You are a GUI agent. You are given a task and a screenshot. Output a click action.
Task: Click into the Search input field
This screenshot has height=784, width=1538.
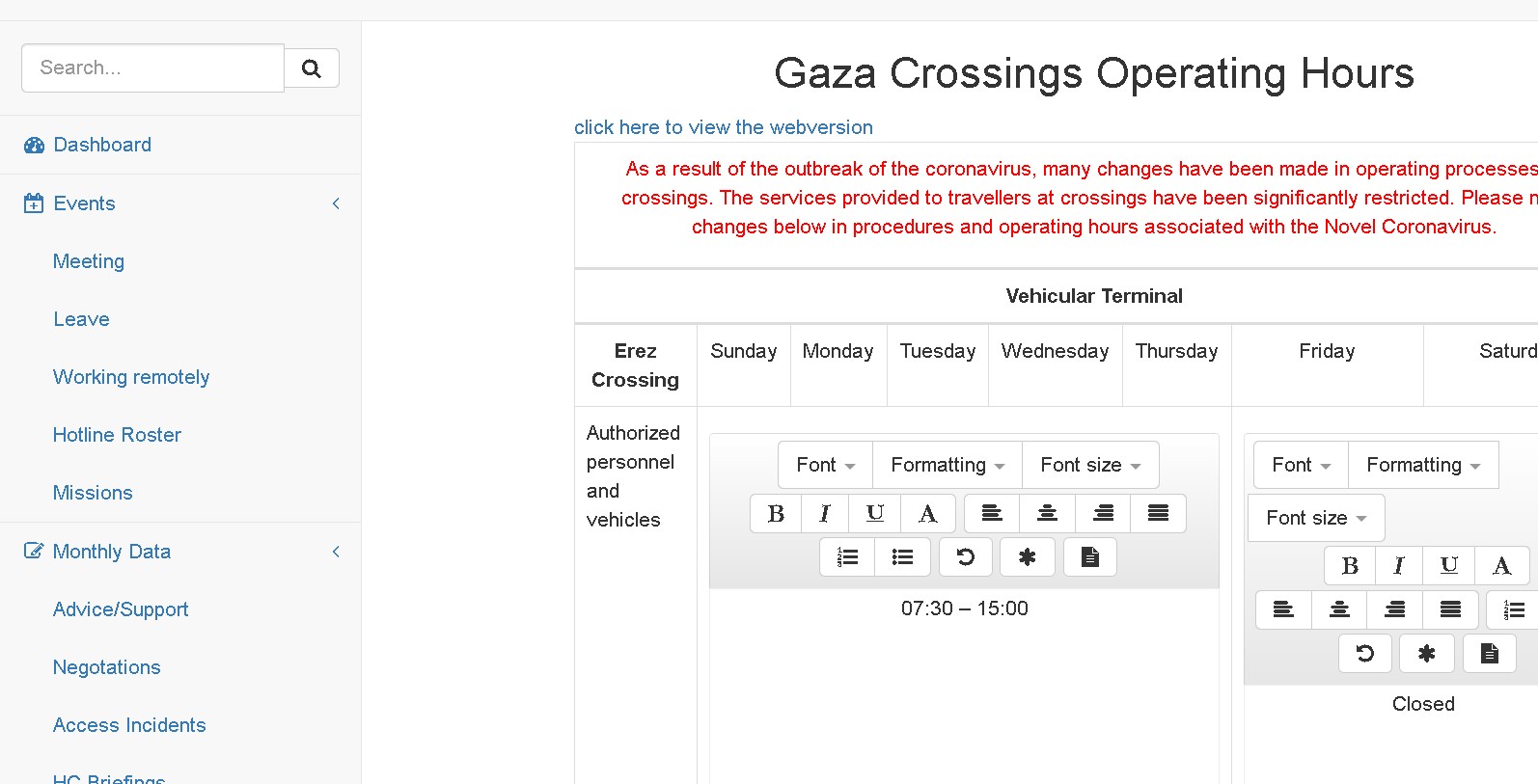pyautogui.click(x=152, y=68)
